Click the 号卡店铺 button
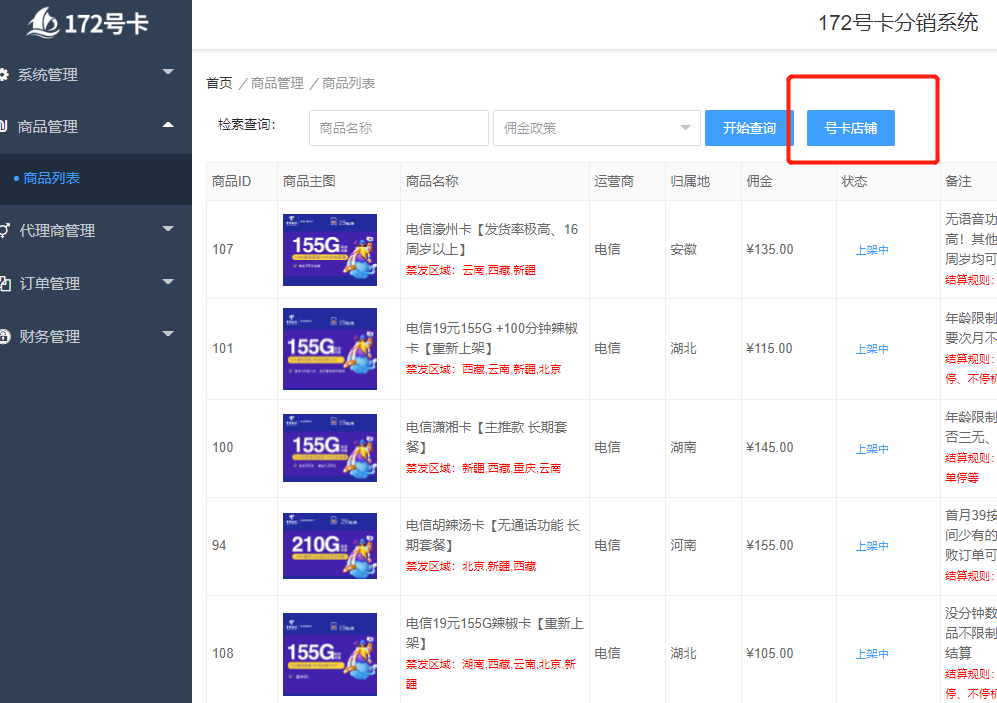 click(x=851, y=128)
